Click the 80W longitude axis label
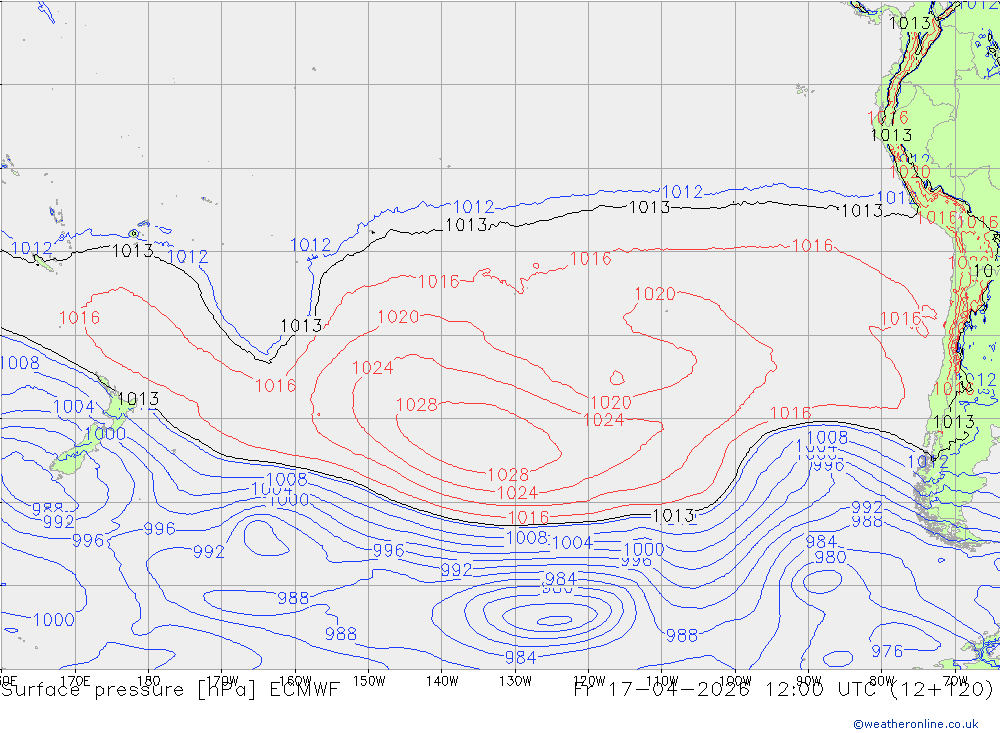 click(x=882, y=681)
